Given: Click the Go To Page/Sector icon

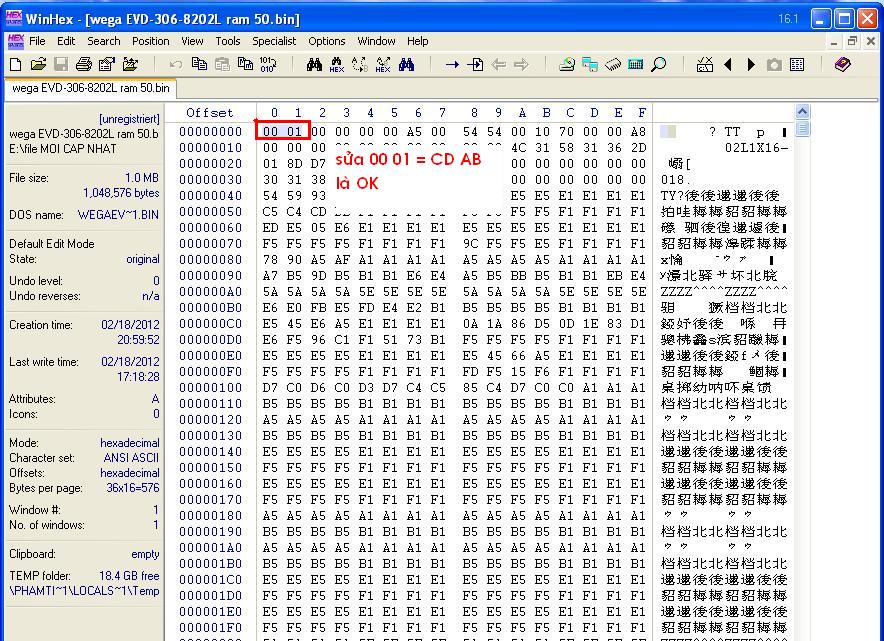Looking at the screenshot, I should (475, 65).
